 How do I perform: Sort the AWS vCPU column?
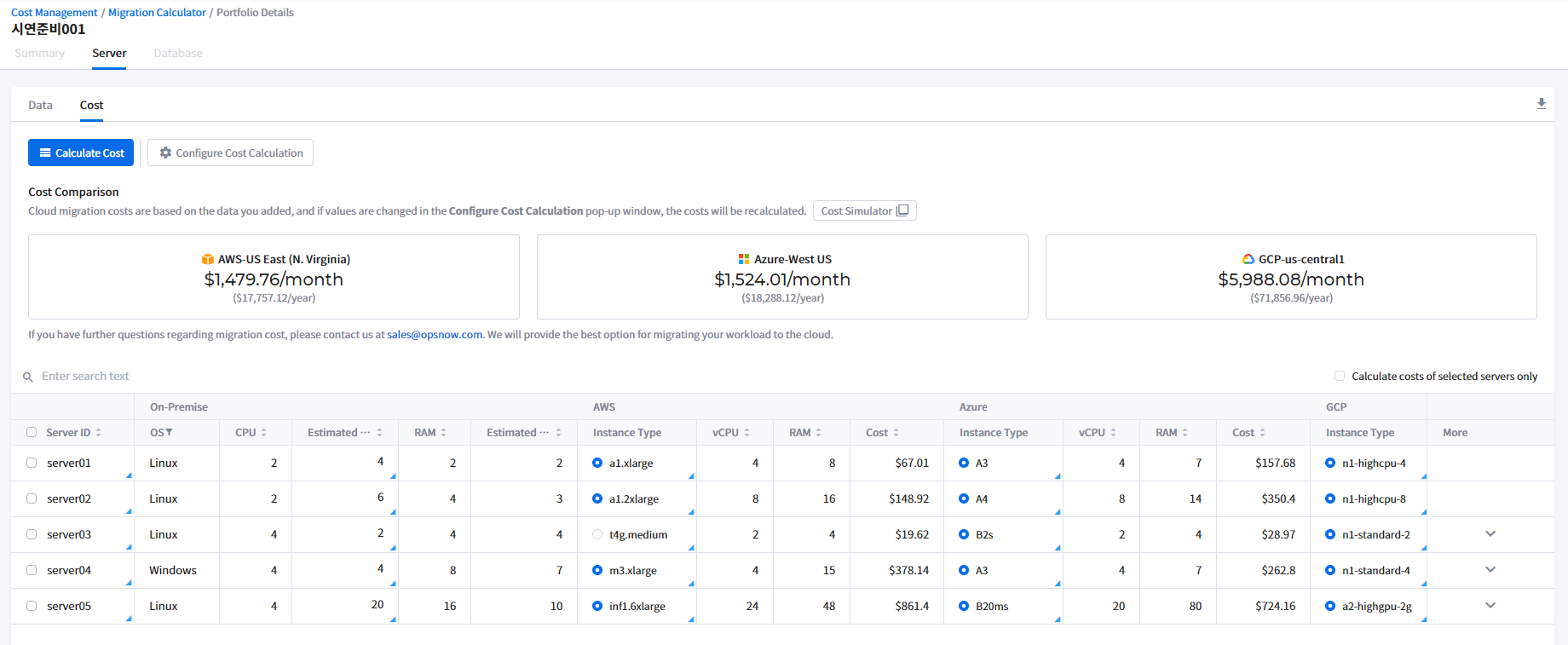[747, 433]
